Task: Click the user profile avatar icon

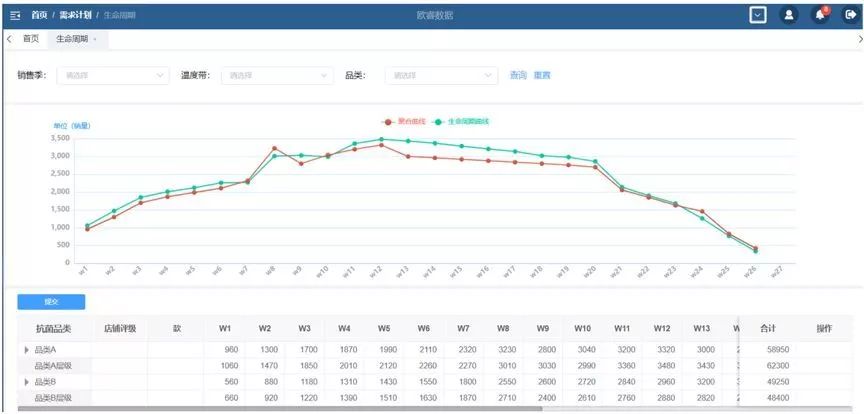Action: (x=788, y=15)
